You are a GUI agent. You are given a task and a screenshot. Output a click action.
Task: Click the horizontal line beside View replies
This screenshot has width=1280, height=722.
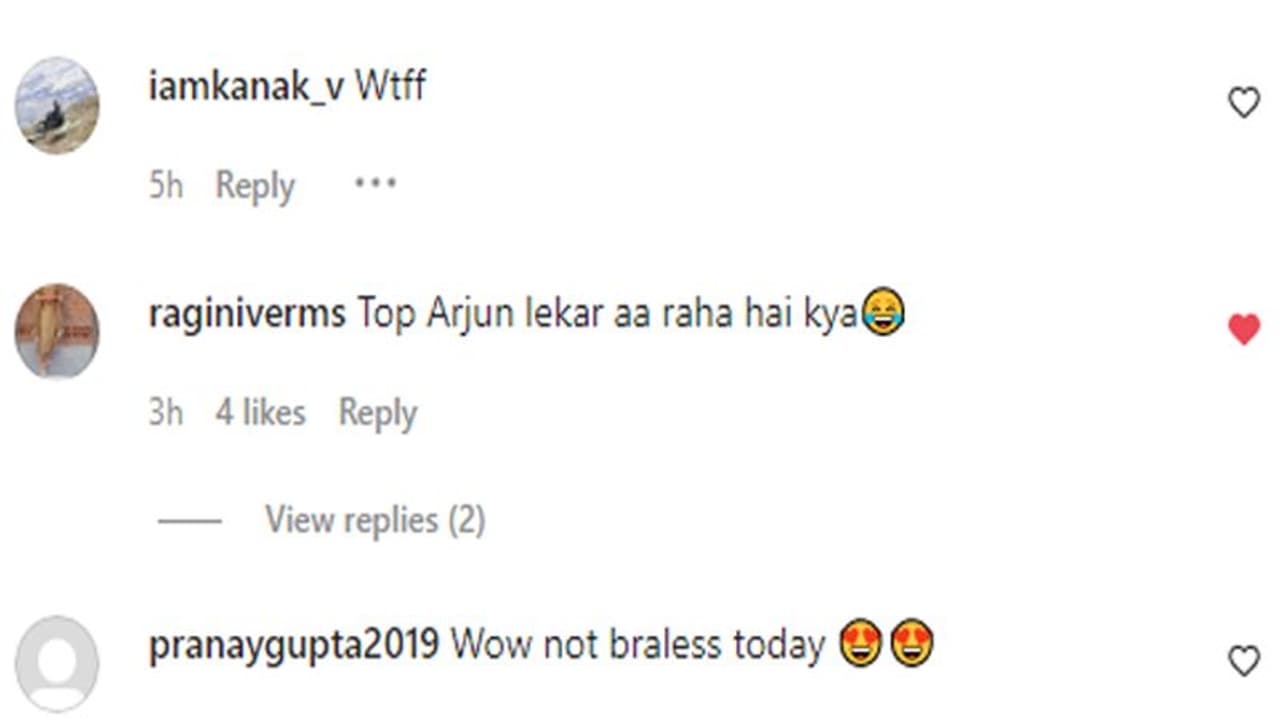[189, 521]
